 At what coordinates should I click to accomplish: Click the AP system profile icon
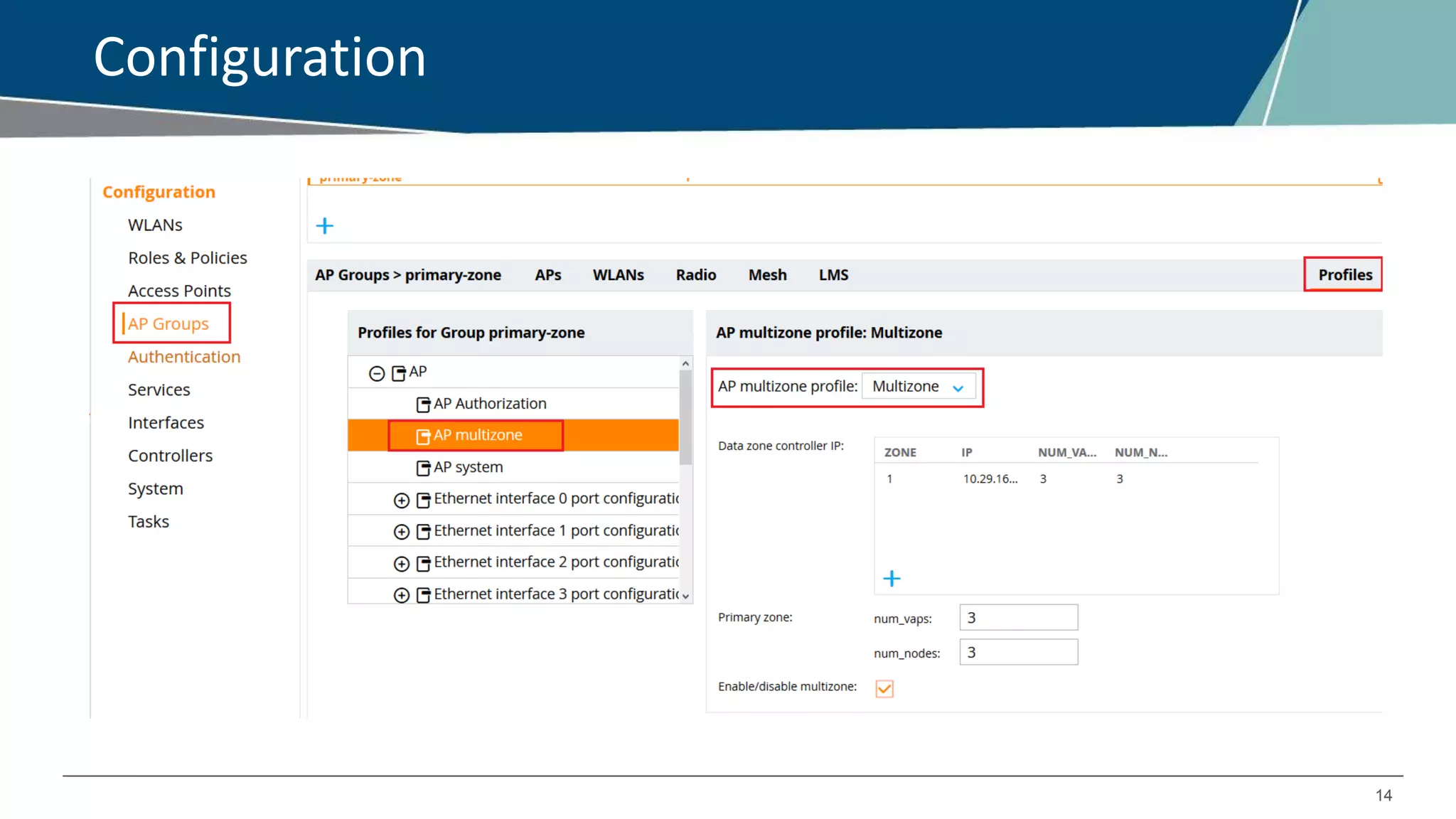[x=423, y=468]
